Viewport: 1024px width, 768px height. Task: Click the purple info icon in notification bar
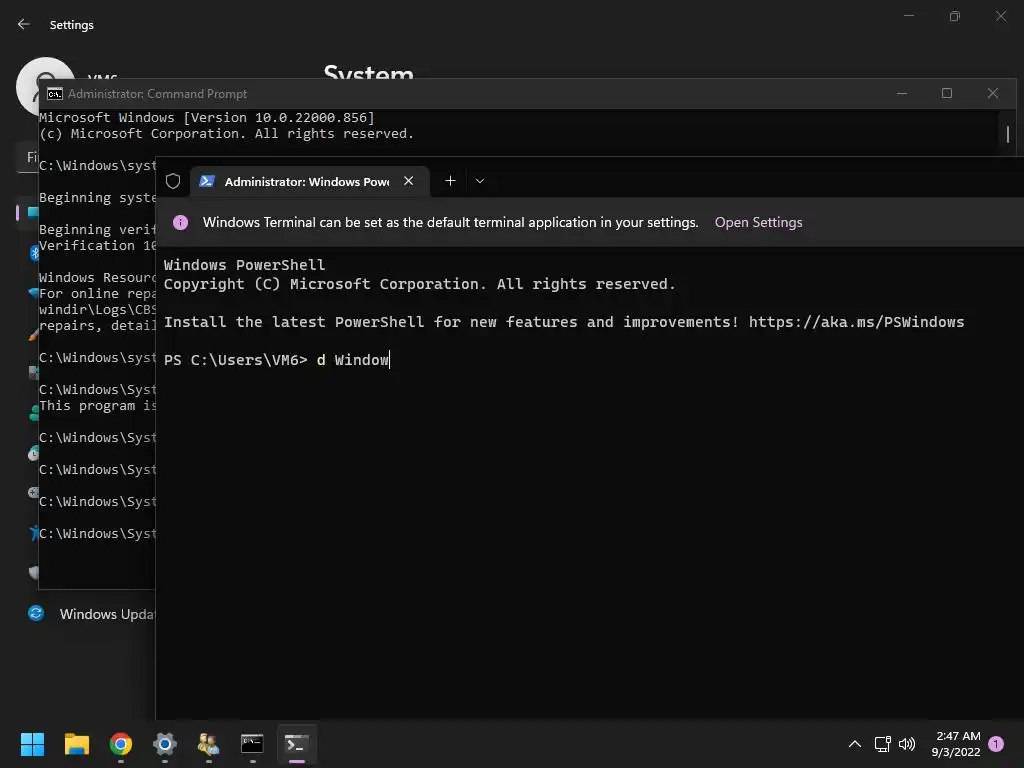[x=180, y=223]
